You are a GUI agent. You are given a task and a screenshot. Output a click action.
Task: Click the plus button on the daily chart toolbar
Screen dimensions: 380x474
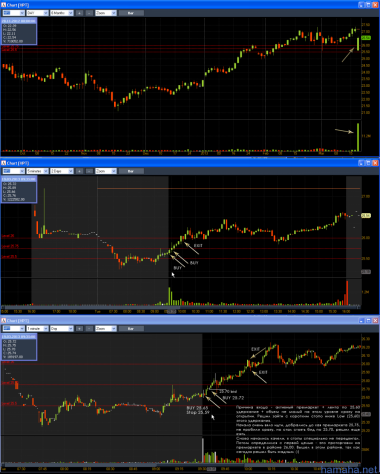79,13
